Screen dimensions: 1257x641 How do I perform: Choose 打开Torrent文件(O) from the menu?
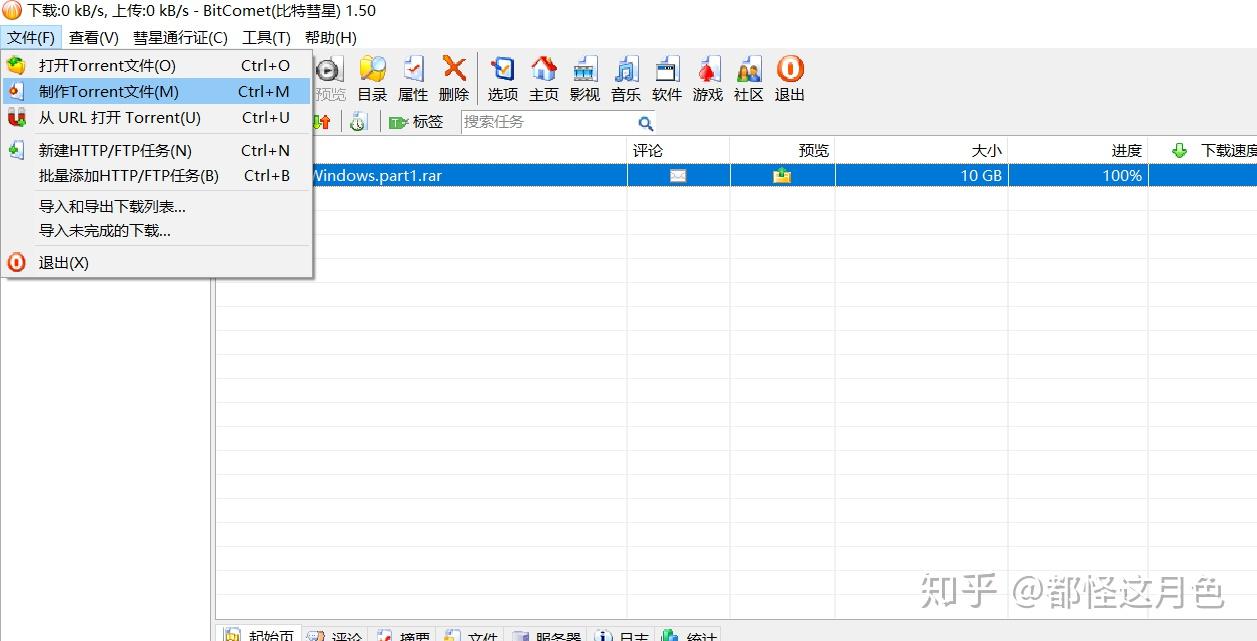click(157, 66)
